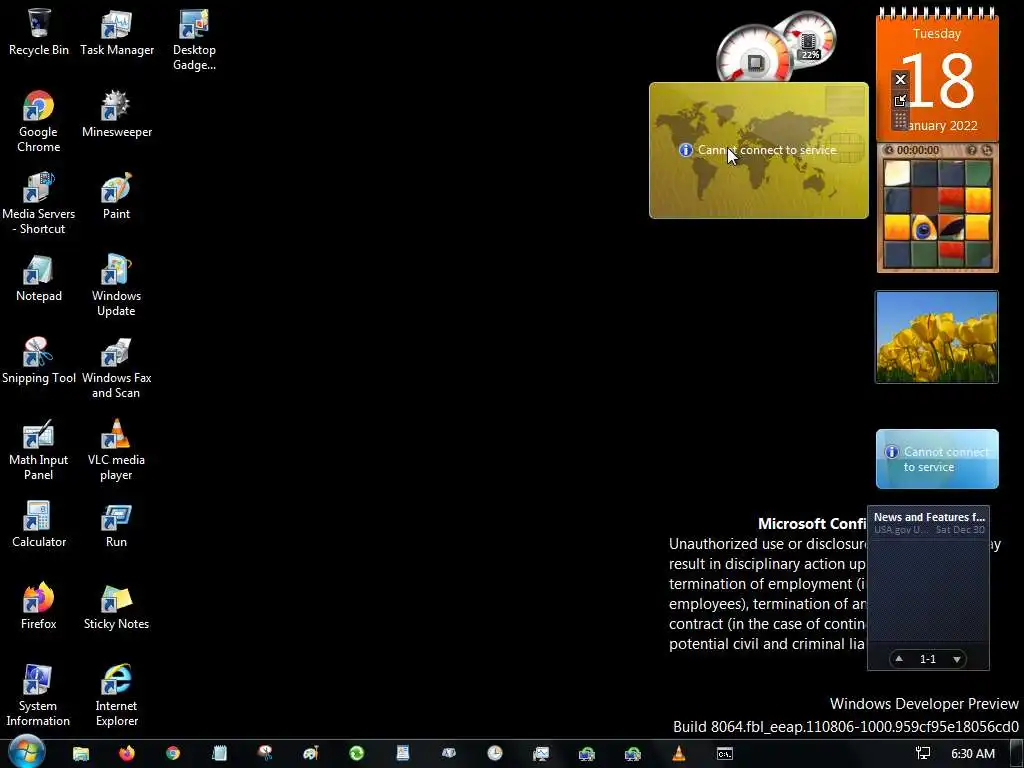Click the Paint palette taskbar icon

(x=311, y=754)
